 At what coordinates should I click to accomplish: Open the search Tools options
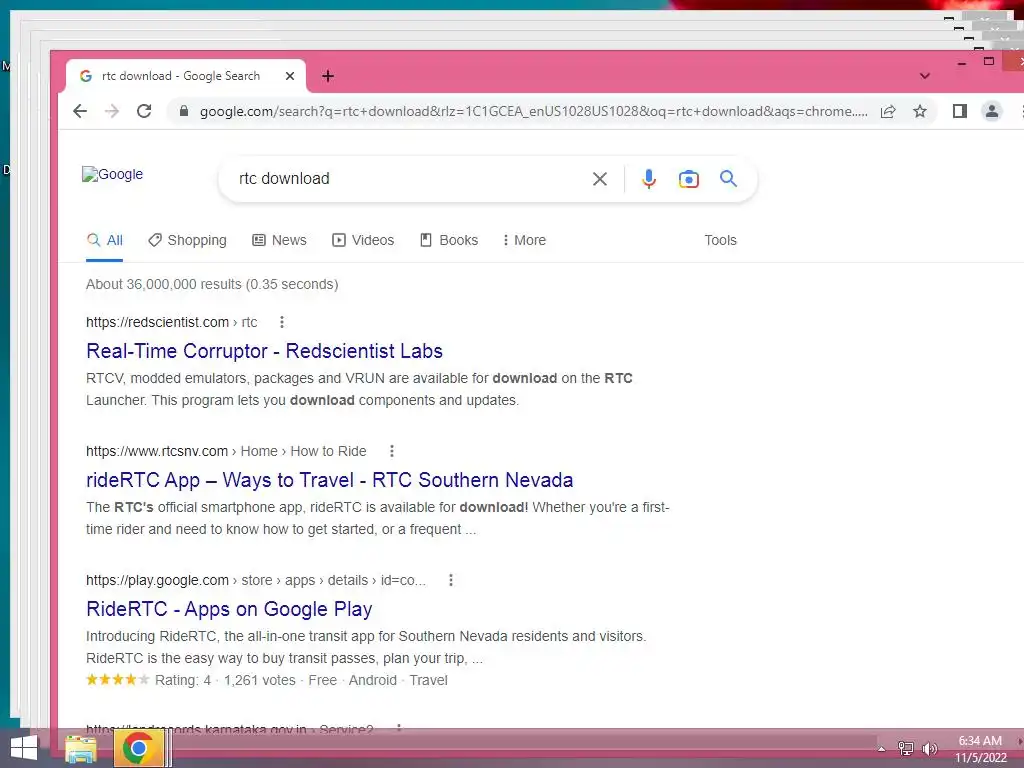click(720, 240)
